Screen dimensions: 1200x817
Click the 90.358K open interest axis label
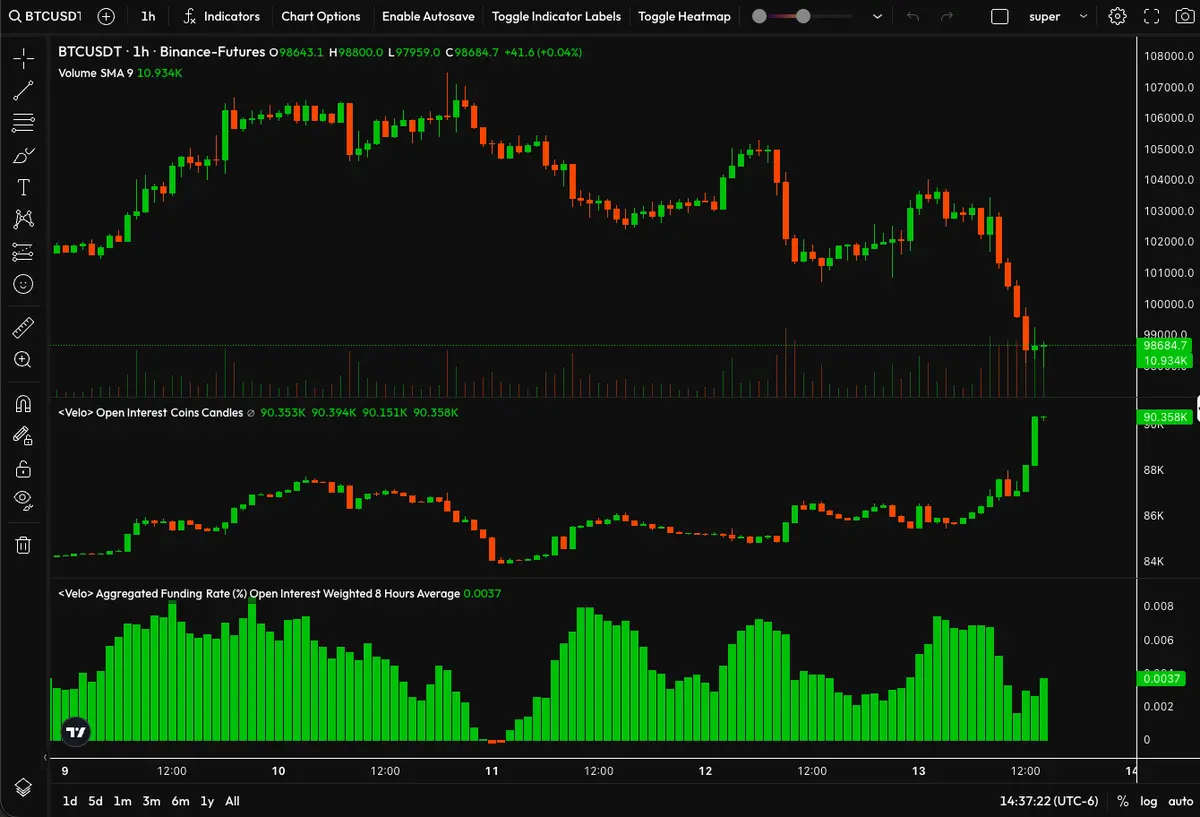pos(1165,417)
